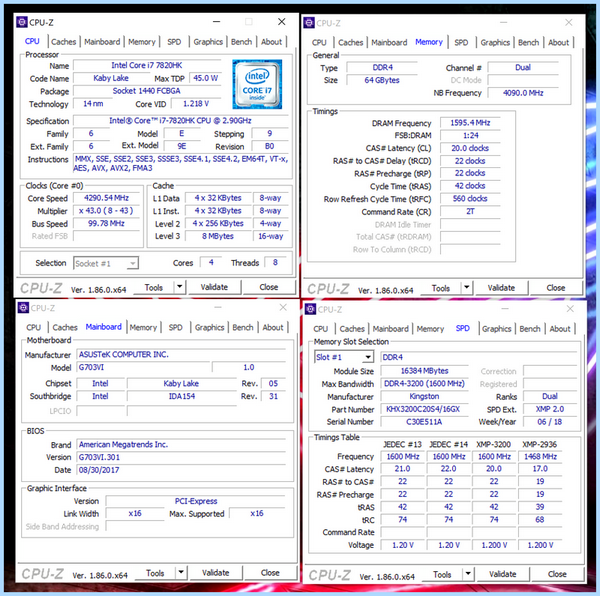Screen dimensions: 600x596
Task: Click the Intel Core i7 logo
Action: point(257,84)
